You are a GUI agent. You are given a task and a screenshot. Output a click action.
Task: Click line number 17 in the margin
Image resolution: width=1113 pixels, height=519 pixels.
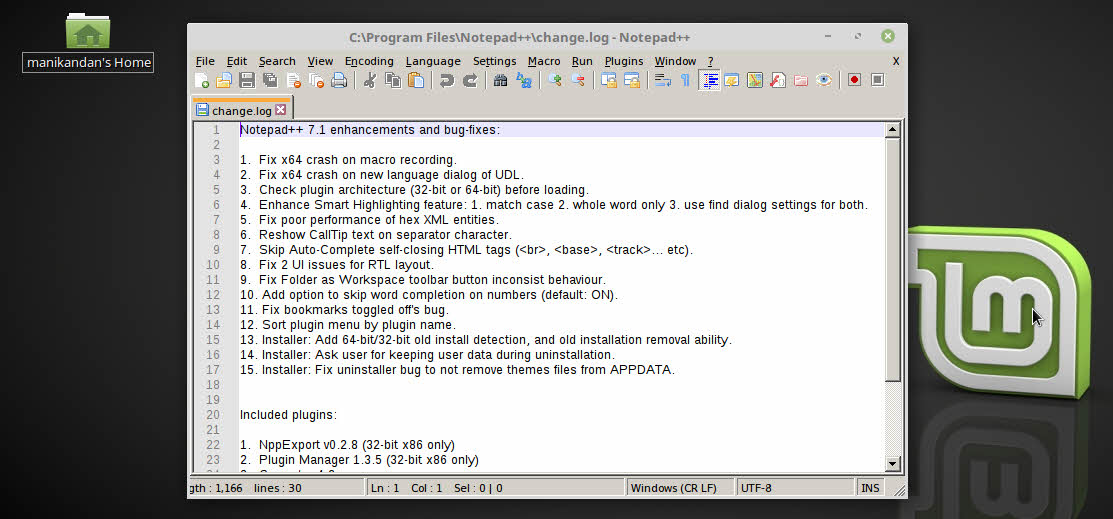tap(213, 369)
